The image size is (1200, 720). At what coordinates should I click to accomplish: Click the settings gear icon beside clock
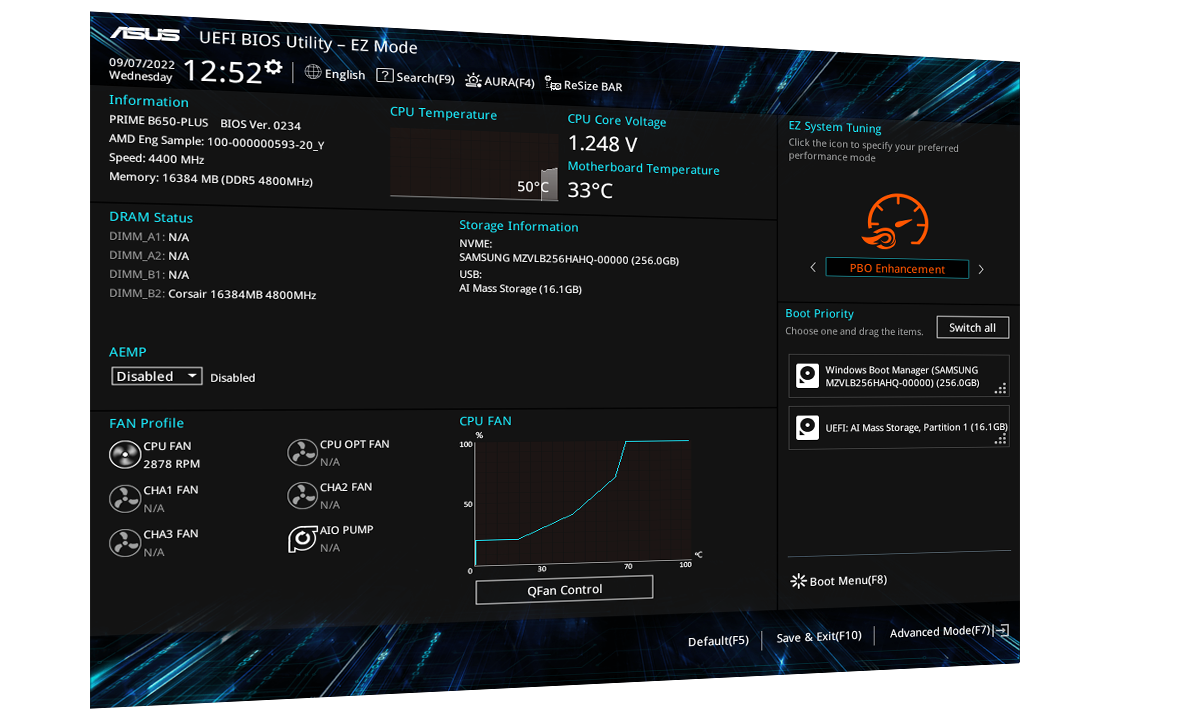point(273,68)
